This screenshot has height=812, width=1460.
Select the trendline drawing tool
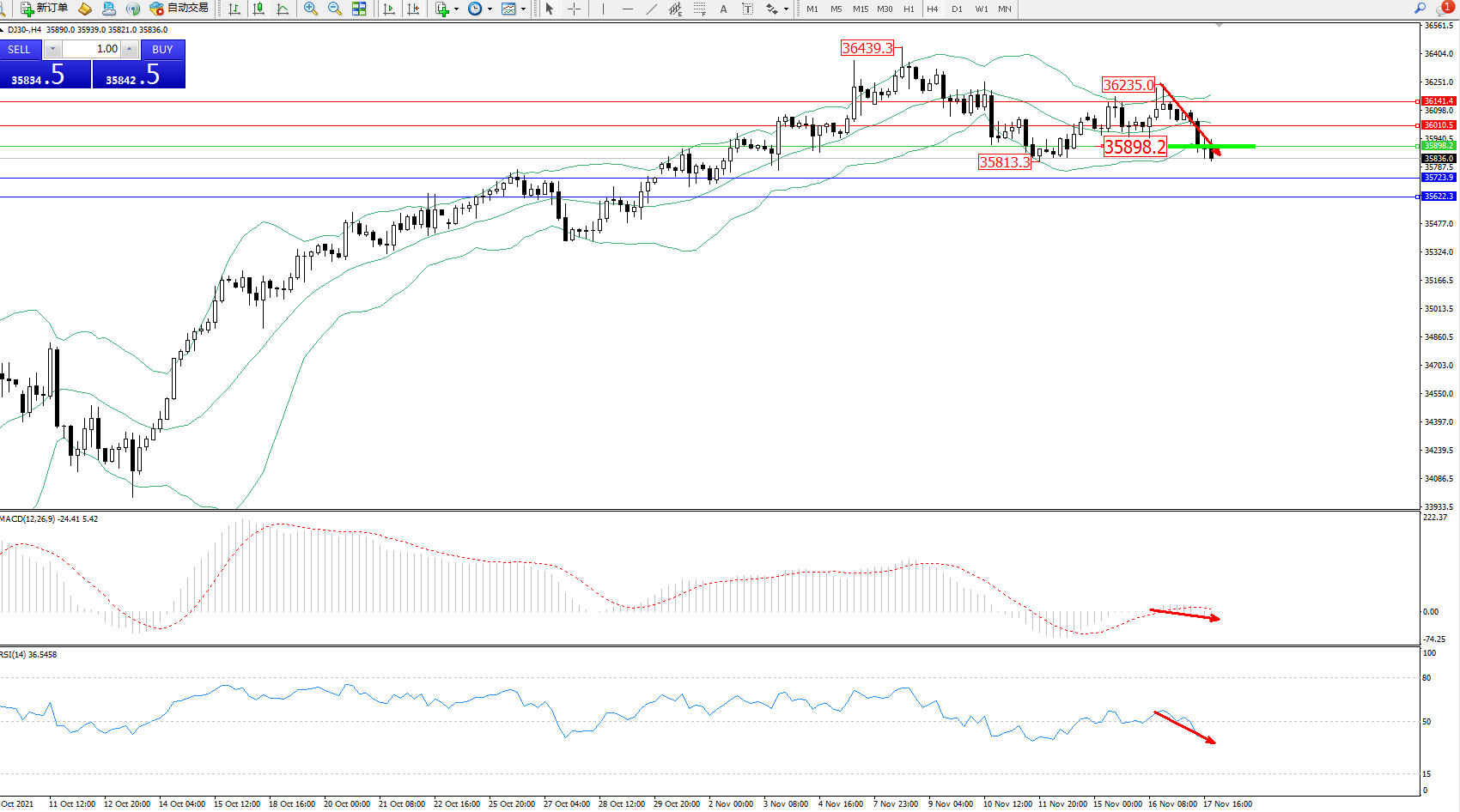[652, 9]
